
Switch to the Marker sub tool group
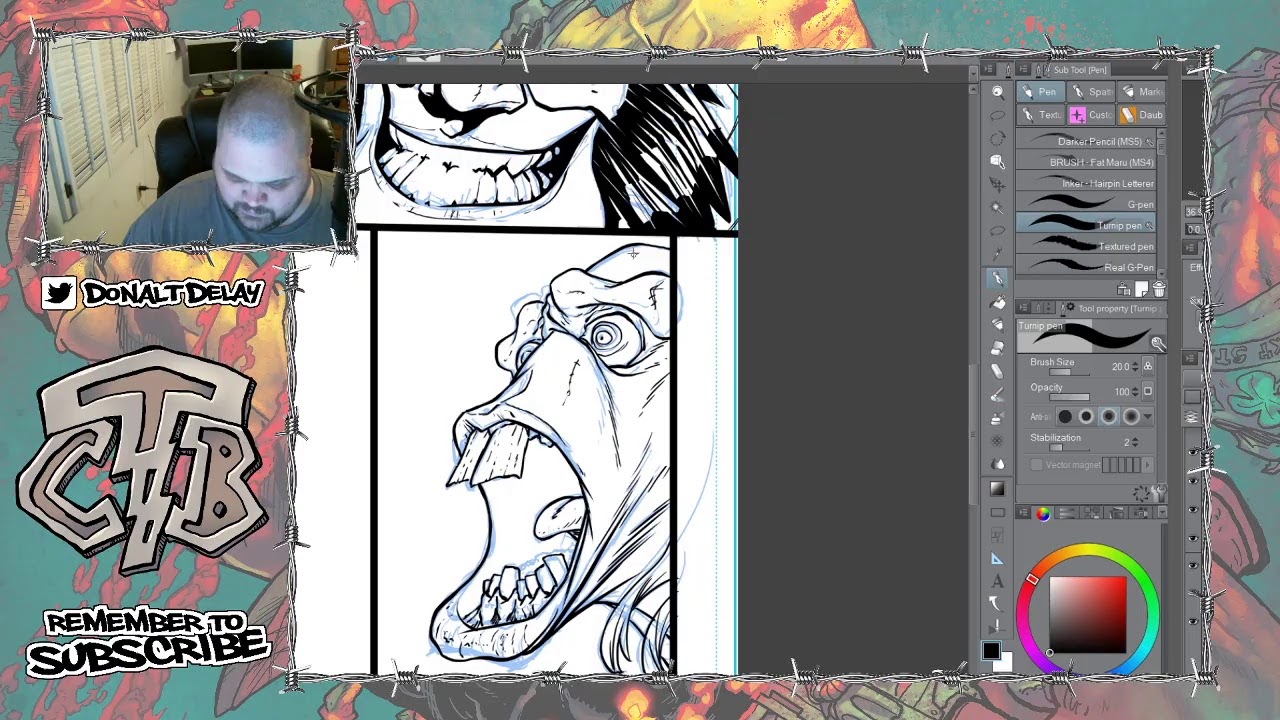[1140, 92]
